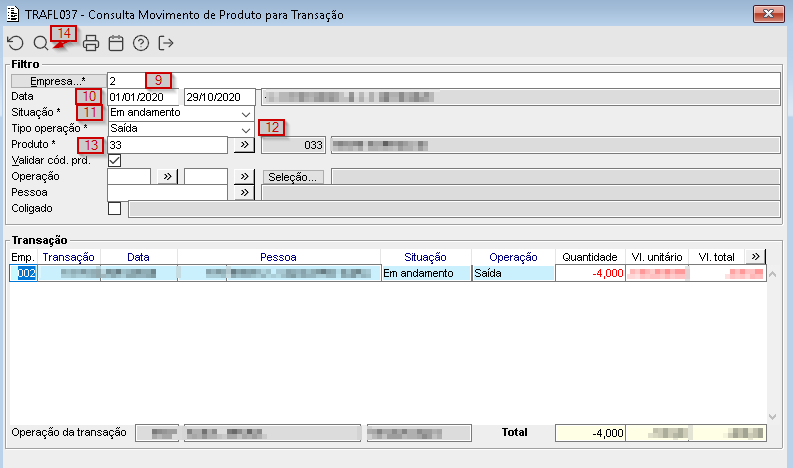The width and height of the screenshot is (793, 468).
Task: Click the printer icon in toolbar
Action: click(91, 43)
